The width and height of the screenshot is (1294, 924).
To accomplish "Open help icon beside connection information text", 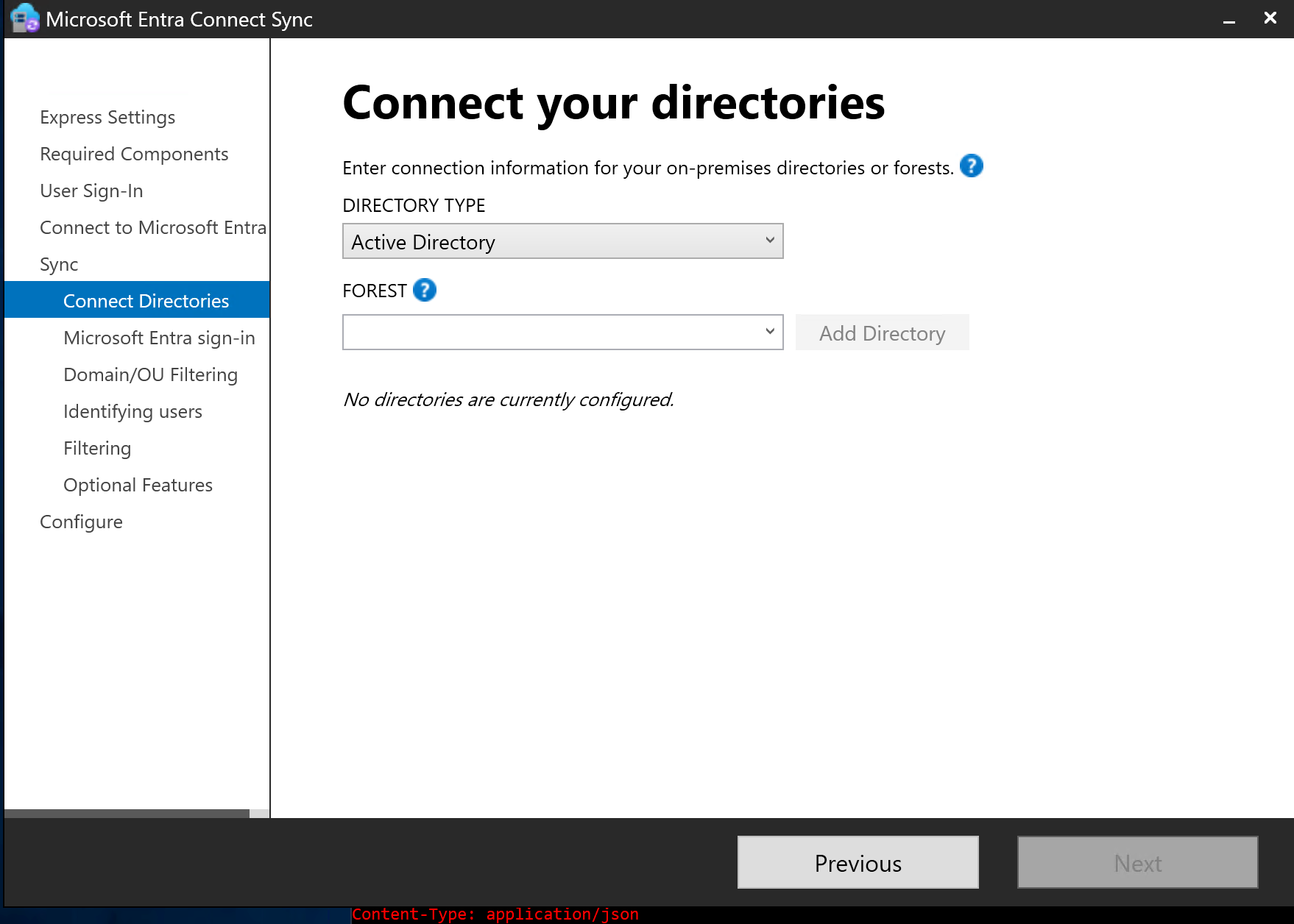I will tap(972, 166).
